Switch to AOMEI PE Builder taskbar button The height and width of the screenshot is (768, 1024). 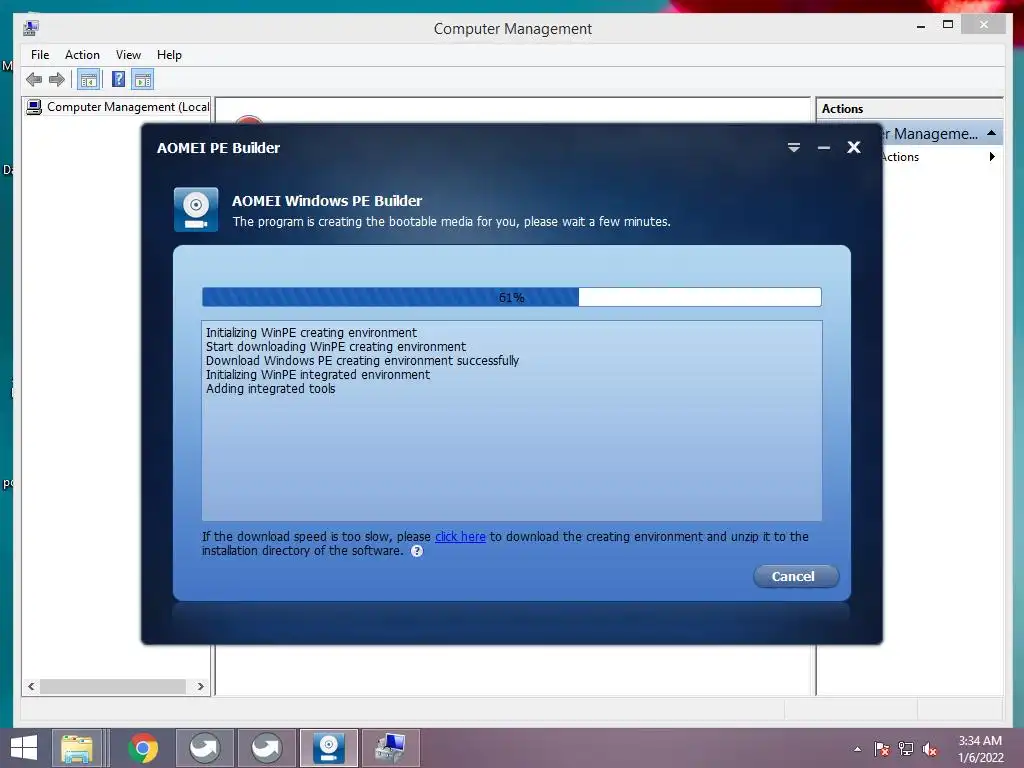tap(328, 748)
